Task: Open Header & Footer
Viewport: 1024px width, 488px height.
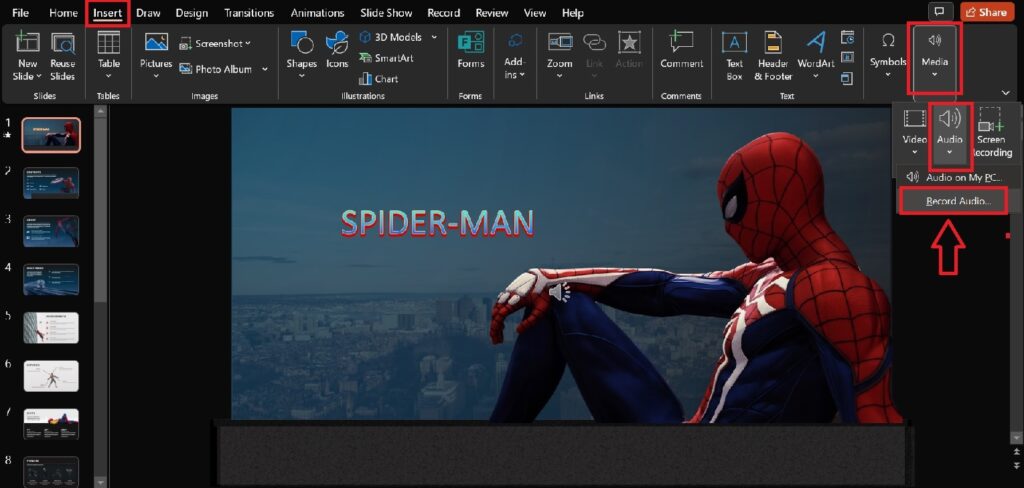Action: (x=773, y=56)
